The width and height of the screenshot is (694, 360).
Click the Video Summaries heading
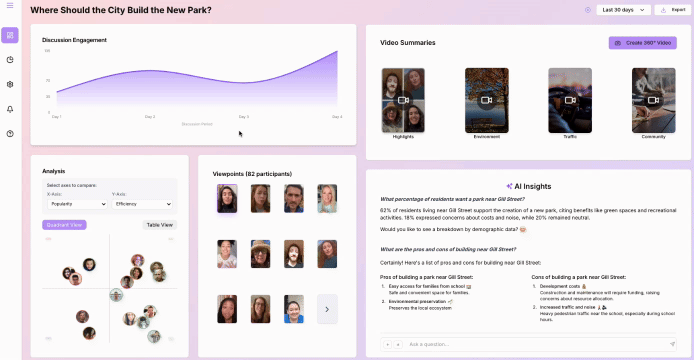pos(408,43)
